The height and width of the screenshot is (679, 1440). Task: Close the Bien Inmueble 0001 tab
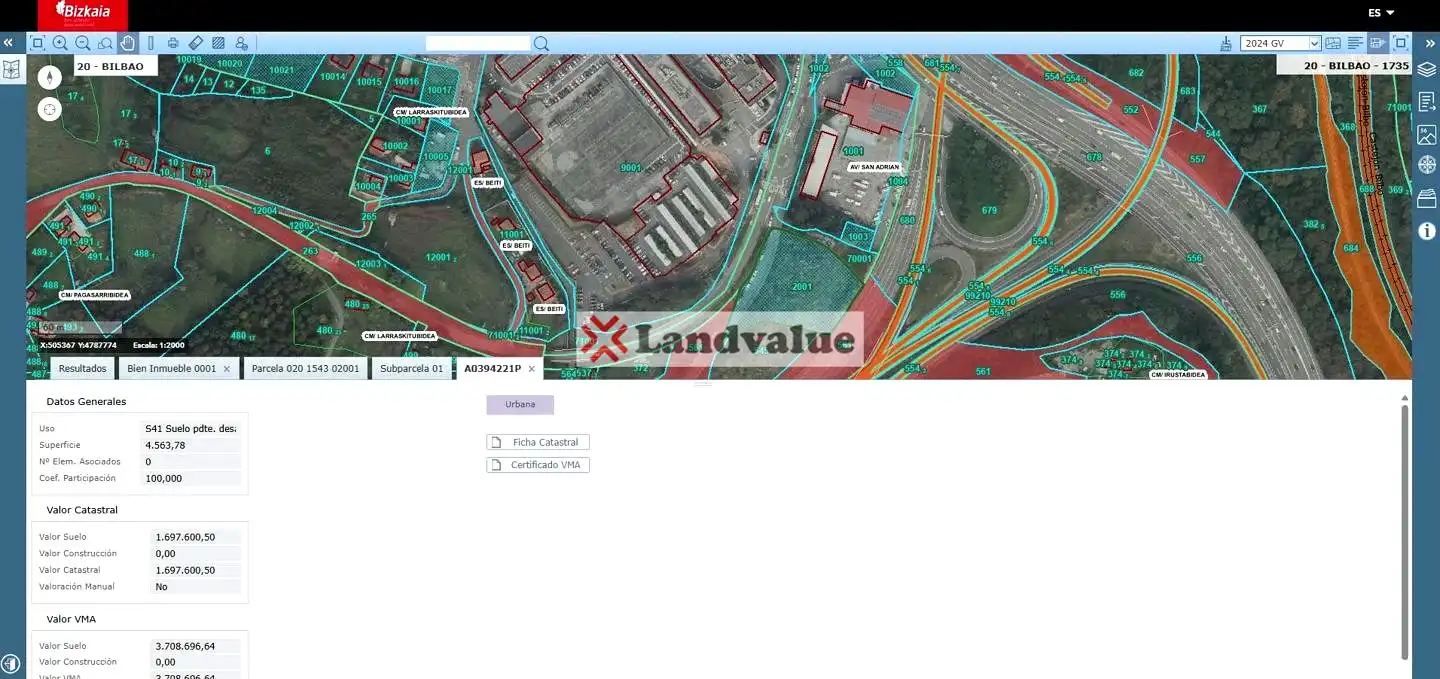[x=227, y=369]
